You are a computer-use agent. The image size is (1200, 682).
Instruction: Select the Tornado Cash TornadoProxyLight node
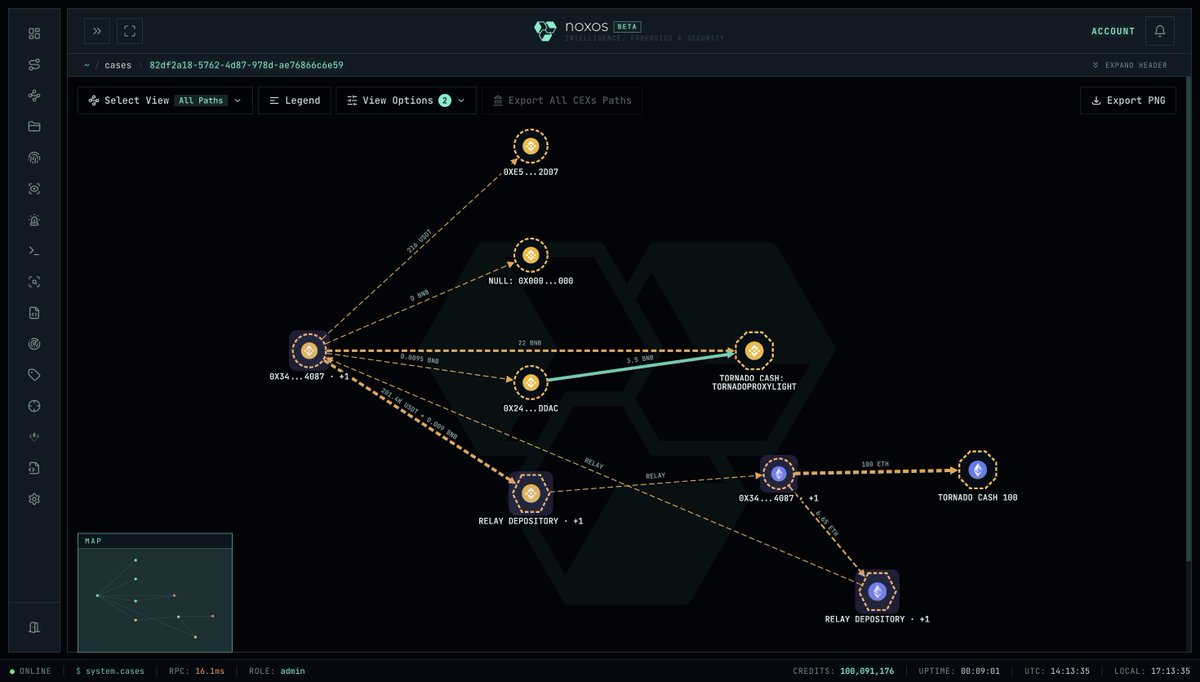754,350
